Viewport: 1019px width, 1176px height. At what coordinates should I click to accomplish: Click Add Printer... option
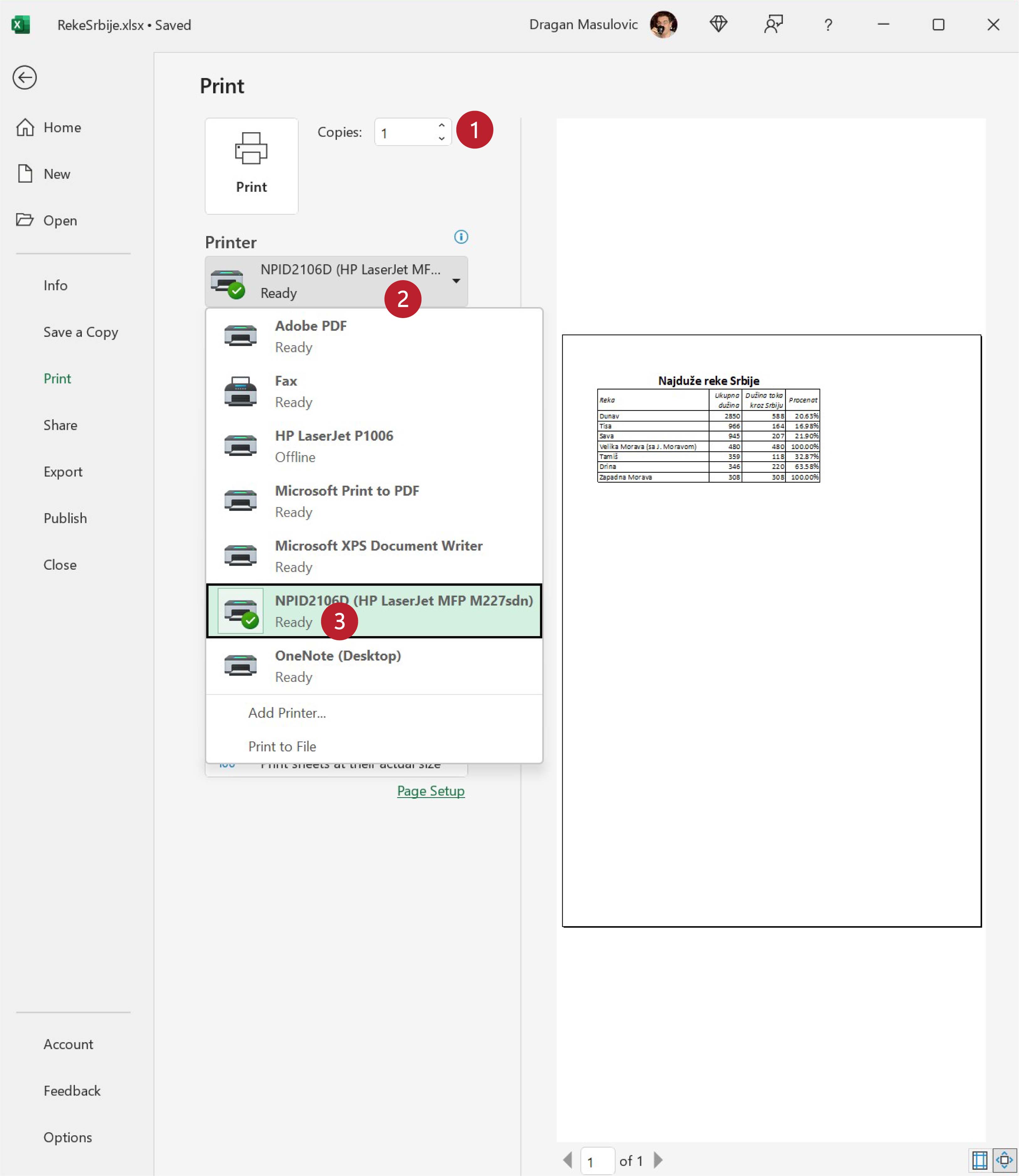click(287, 713)
